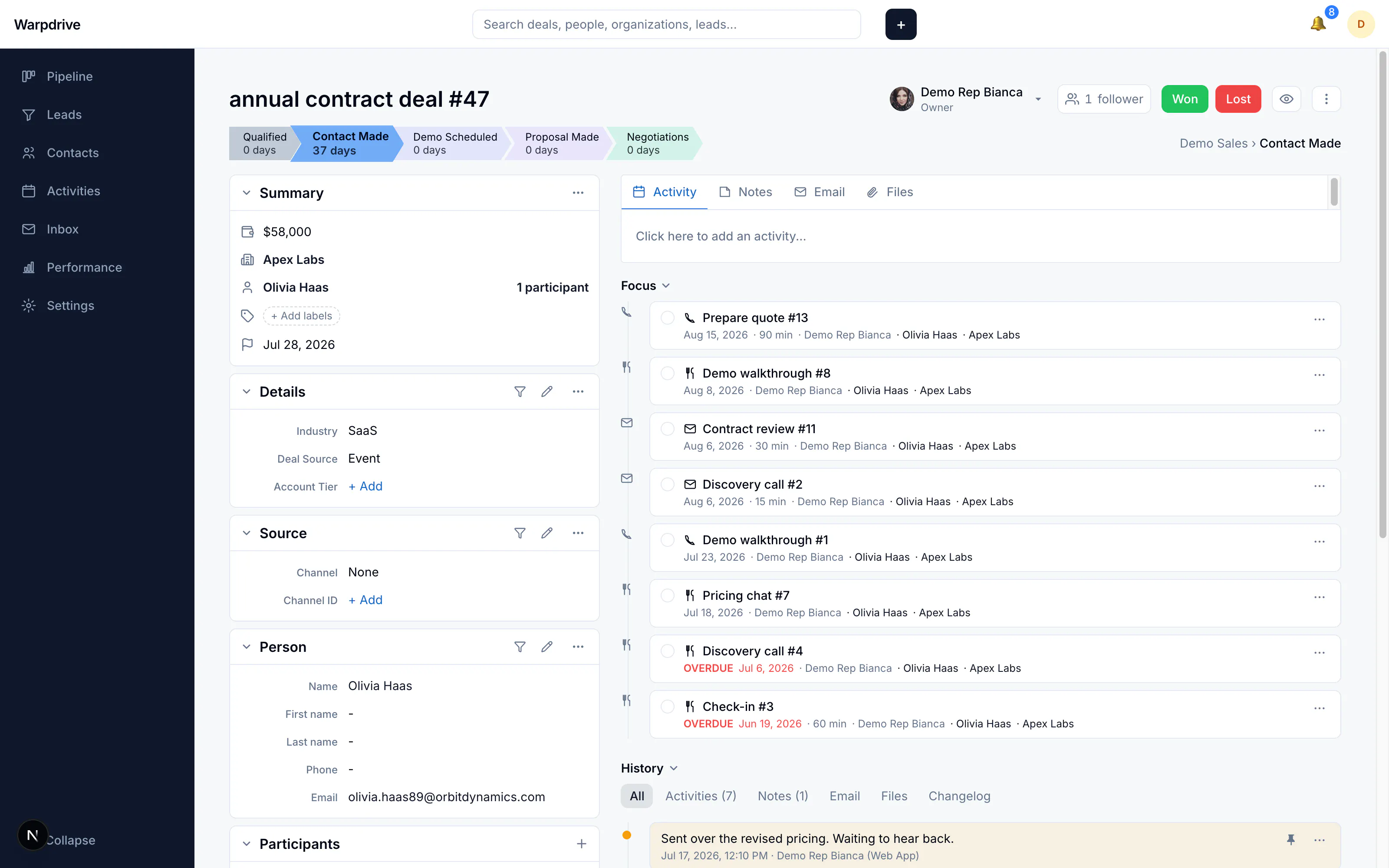
Task: Mark Demo walkthrough #1 as done
Action: coord(667,540)
